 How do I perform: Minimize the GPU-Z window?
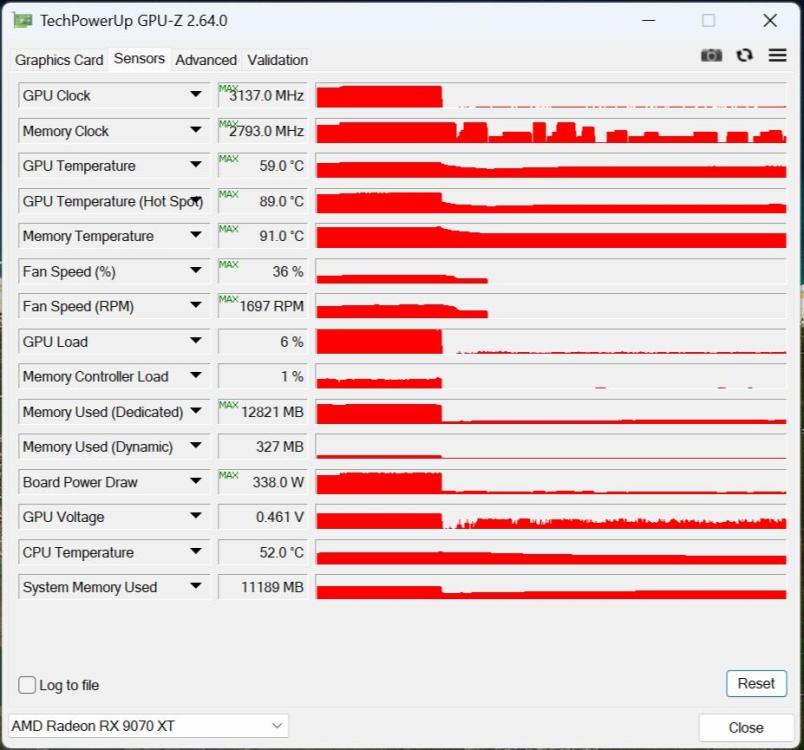click(649, 21)
